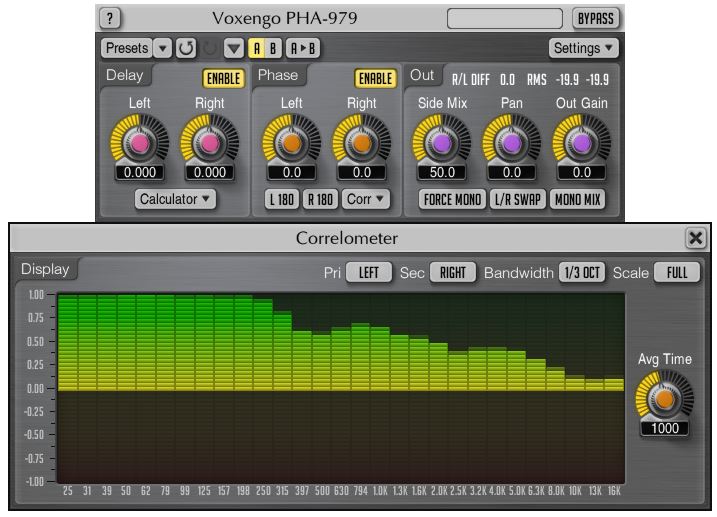Click the 16K frequency label
The image size is (717, 517).
(x=614, y=491)
